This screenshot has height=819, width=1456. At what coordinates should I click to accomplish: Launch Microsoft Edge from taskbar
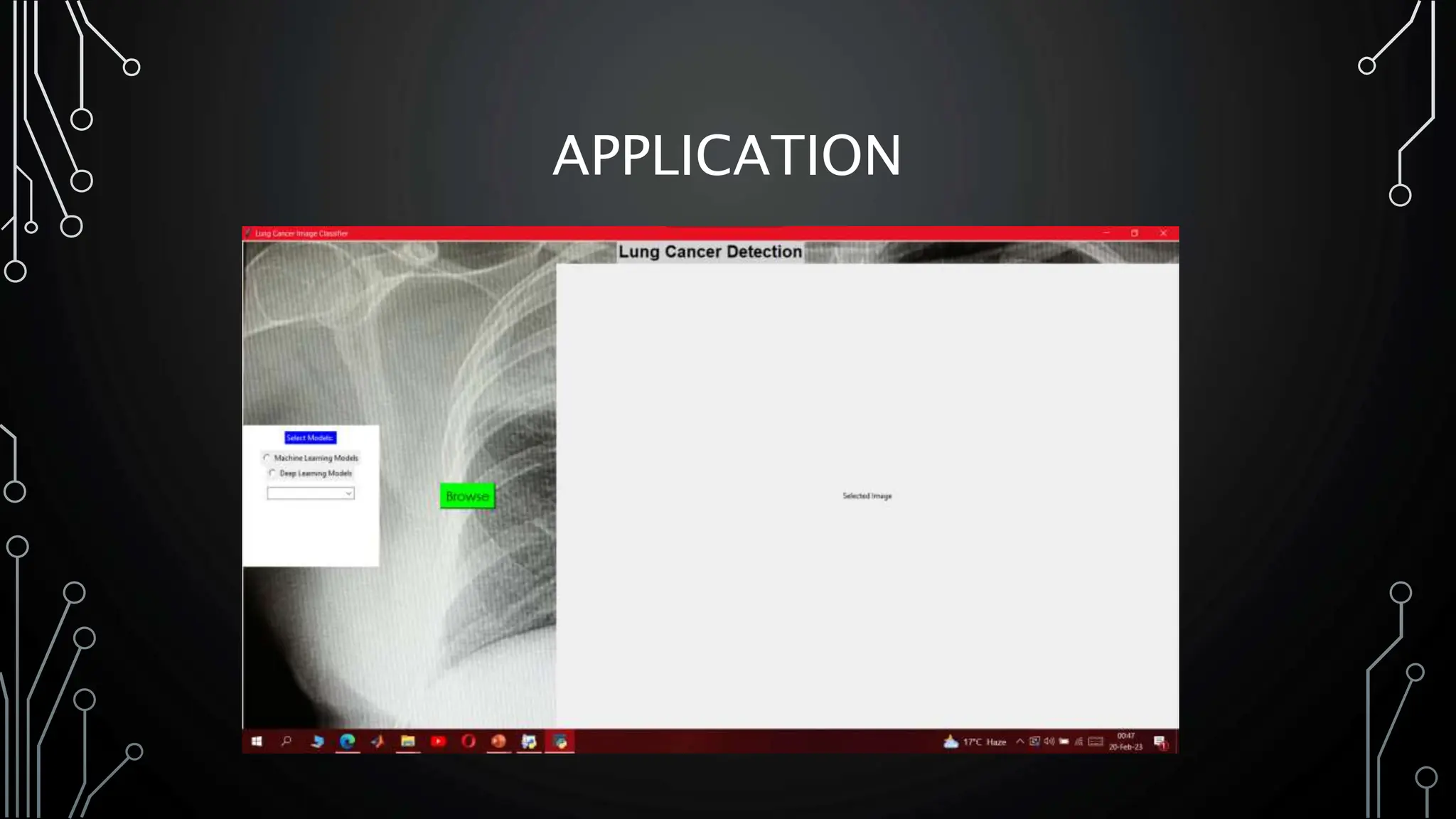coord(347,742)
